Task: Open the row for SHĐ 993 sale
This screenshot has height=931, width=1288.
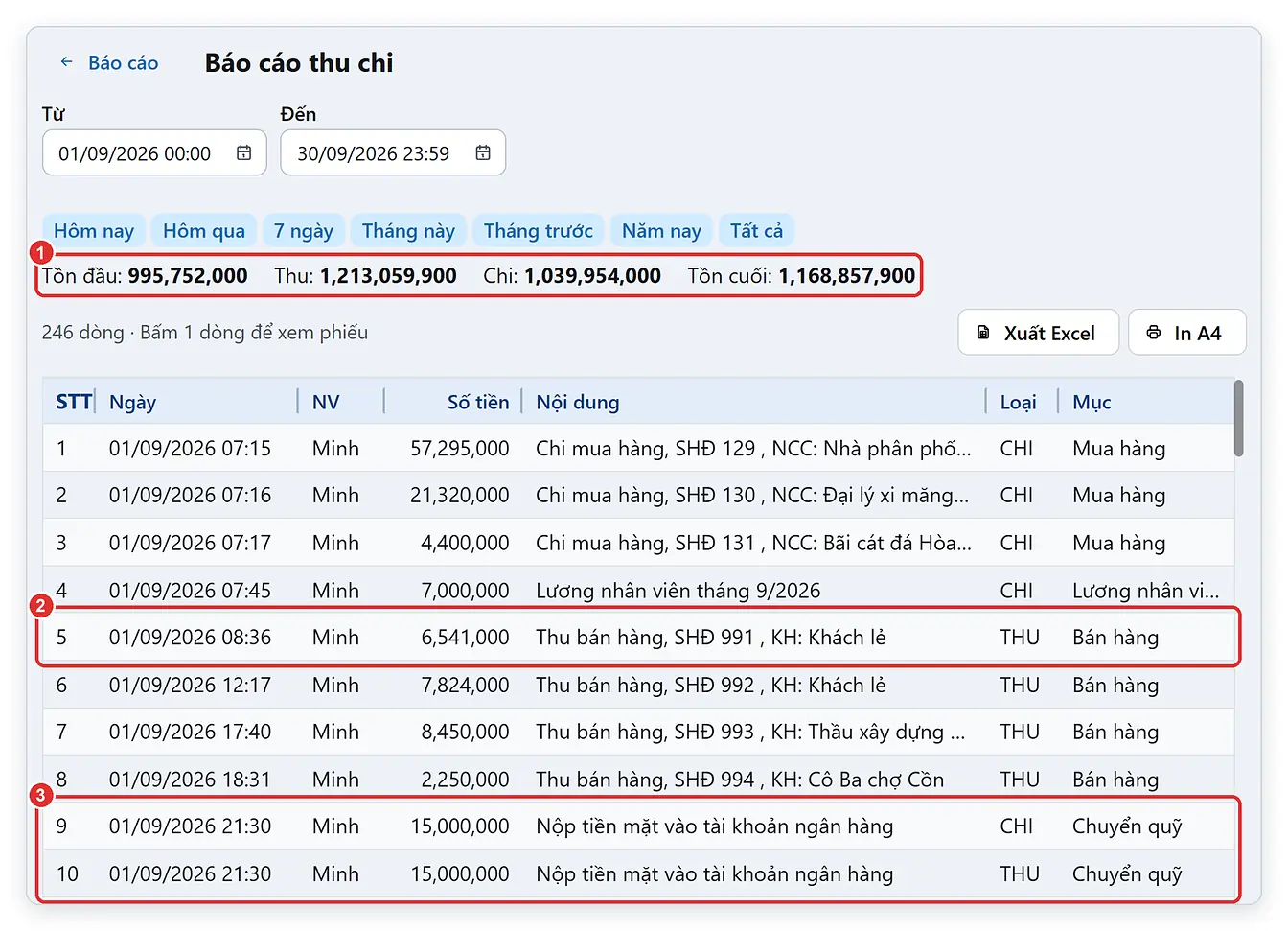Action: point(638,732)
